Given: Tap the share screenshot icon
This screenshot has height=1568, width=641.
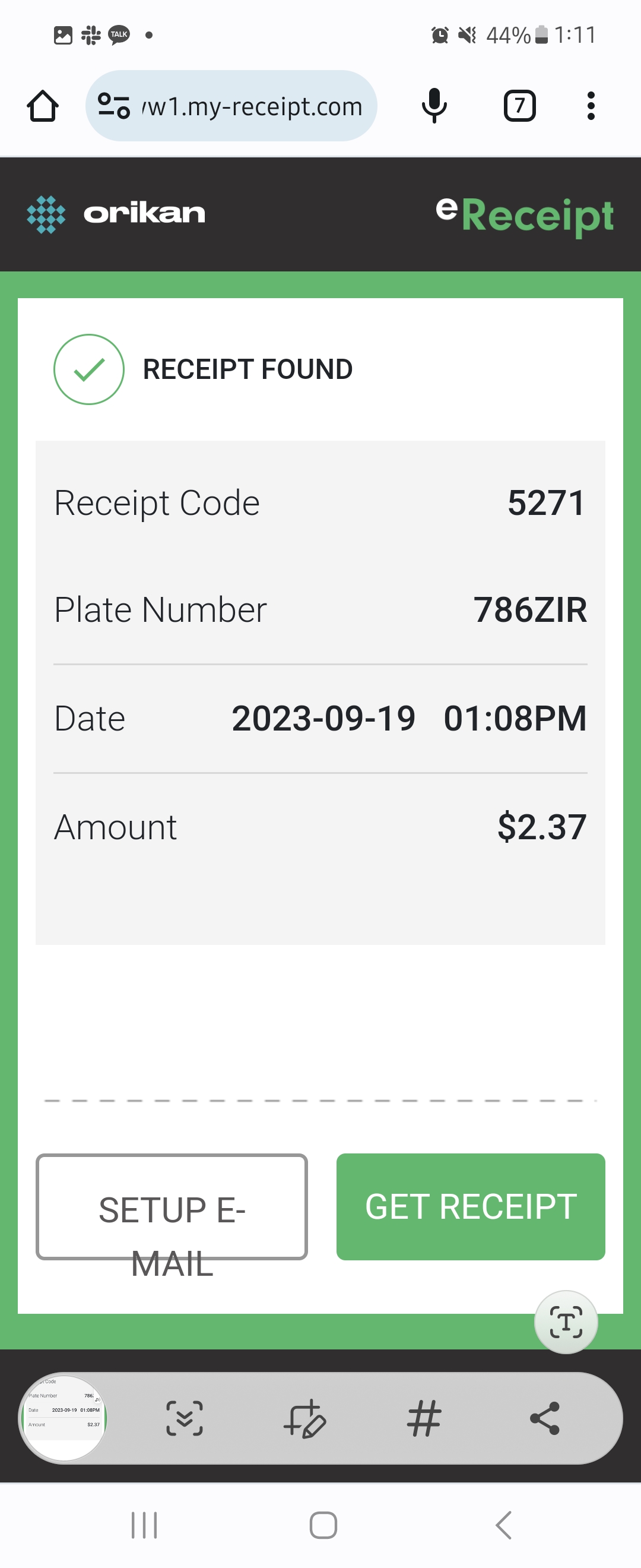Looking at the screenshot, I should 545,1418.
